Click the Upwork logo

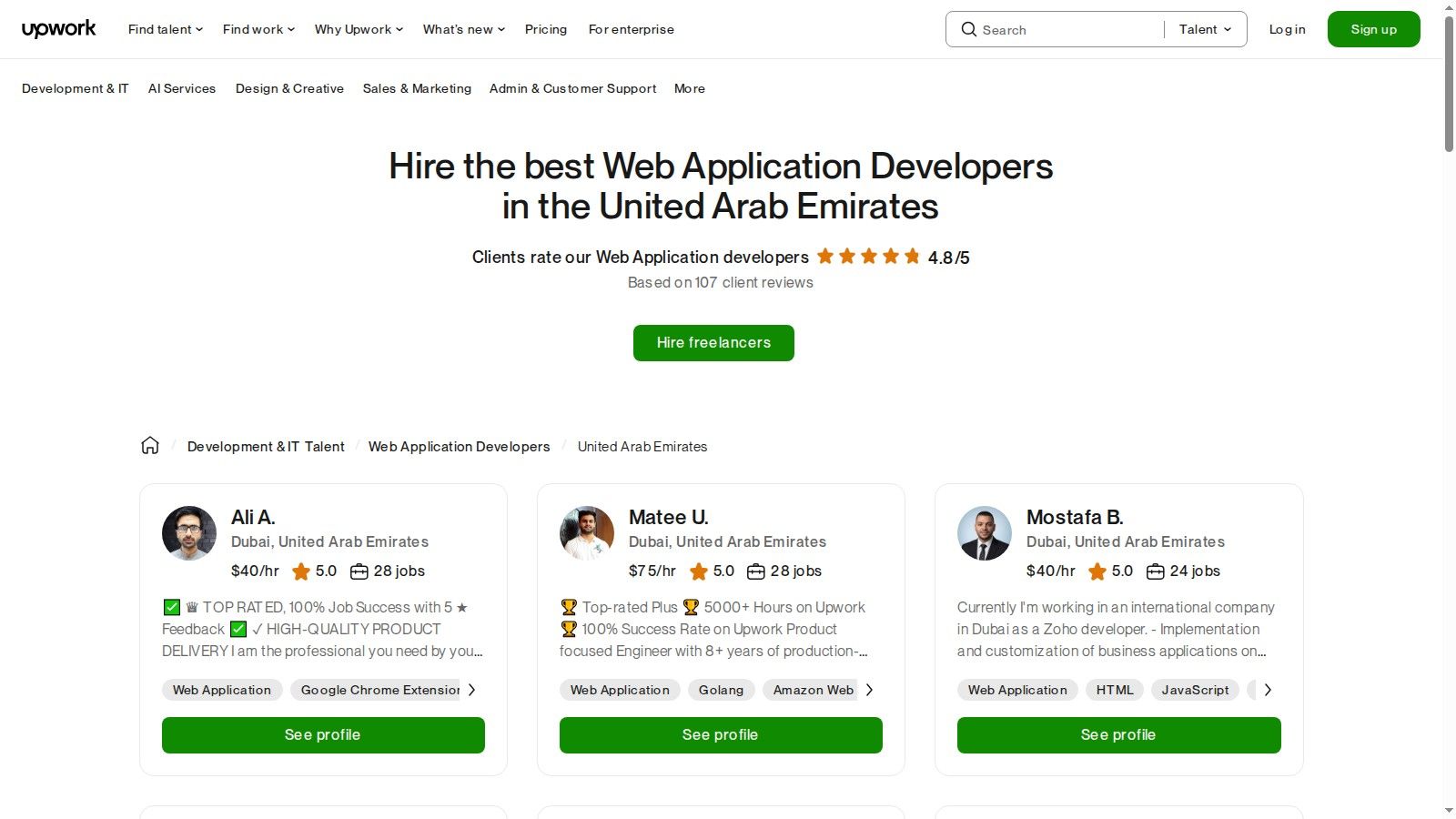[58, 29]
